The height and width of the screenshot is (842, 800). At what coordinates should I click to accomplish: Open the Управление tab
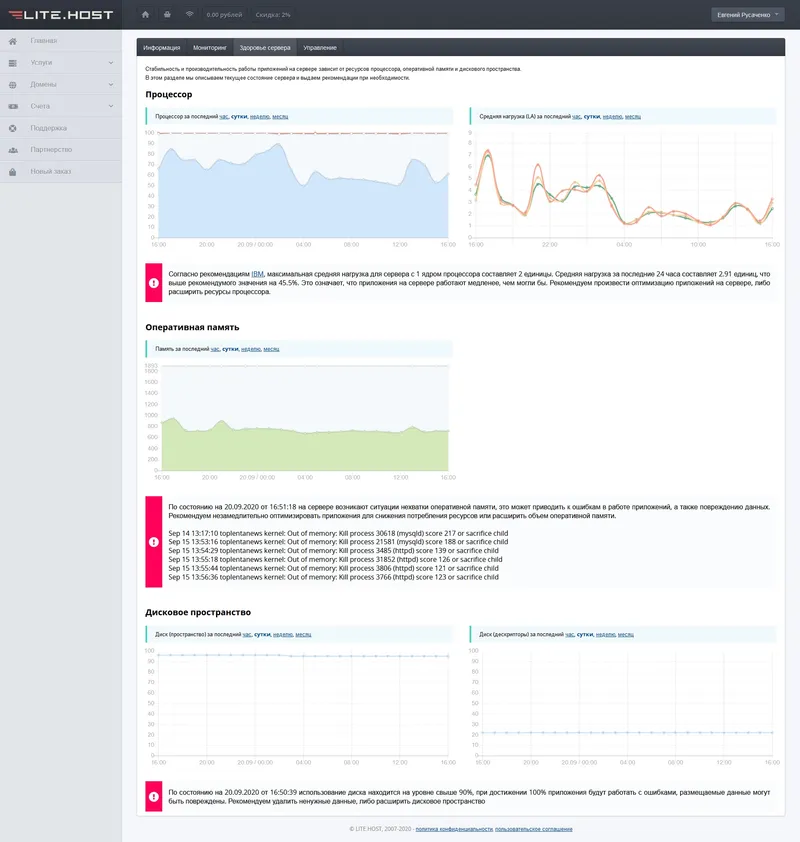tap(320, 47)
